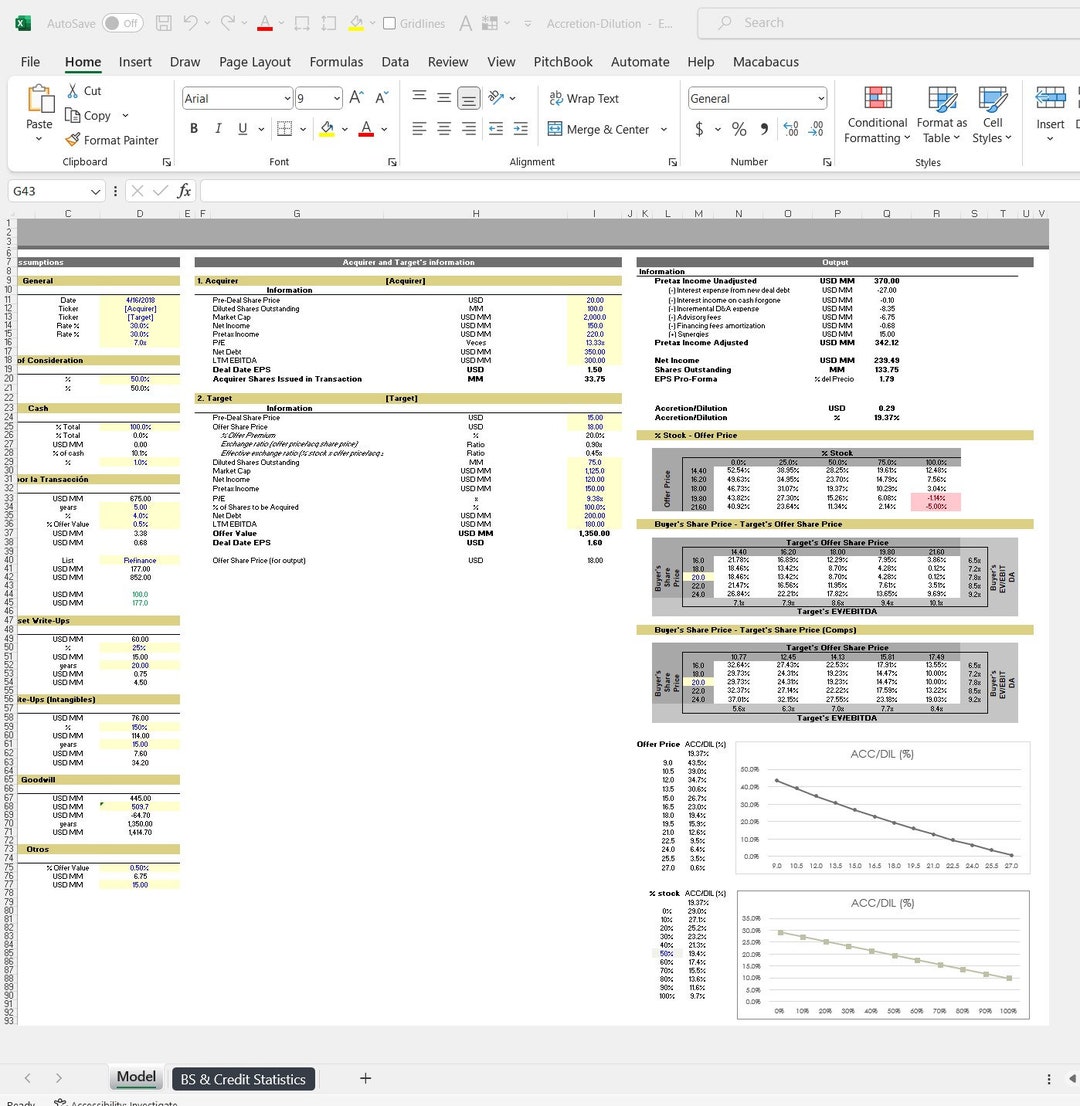The image size is (1080, 1106).
Task: Click the Increase Decimal icon
Action: [x=790, y=130]
